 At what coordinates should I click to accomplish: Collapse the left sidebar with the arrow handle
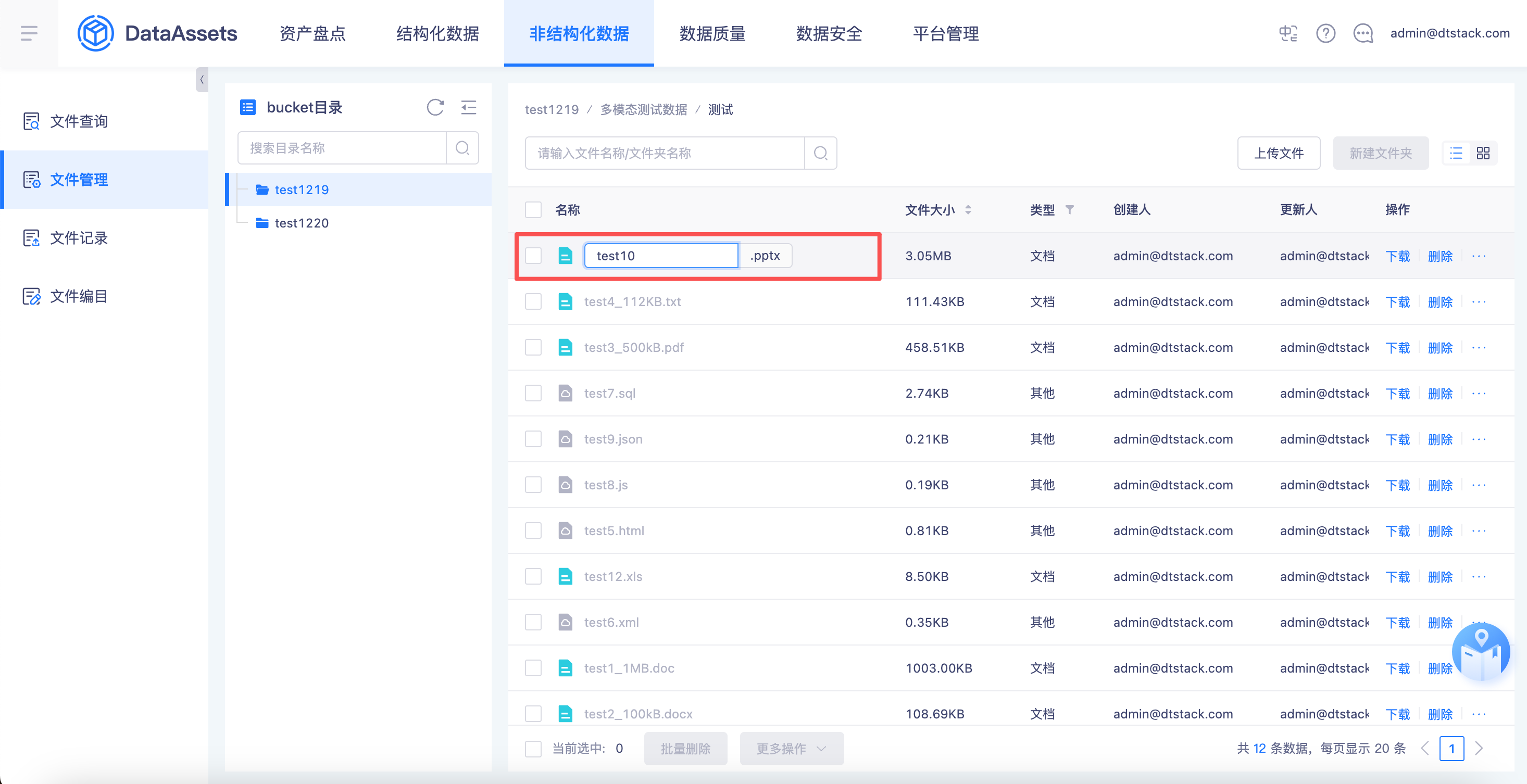coord(202,80)
